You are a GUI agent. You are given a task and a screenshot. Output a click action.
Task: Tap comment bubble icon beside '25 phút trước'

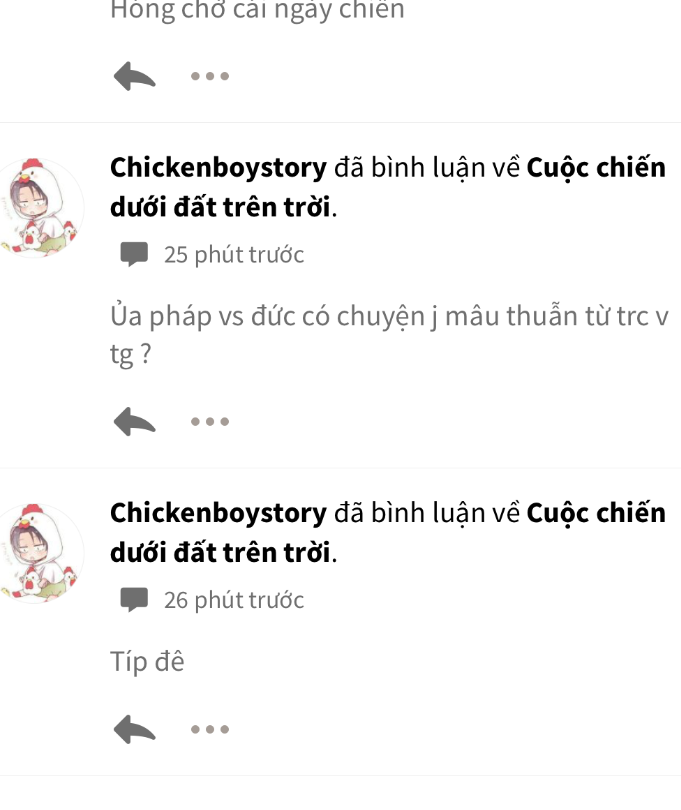(x=134, y=254)
